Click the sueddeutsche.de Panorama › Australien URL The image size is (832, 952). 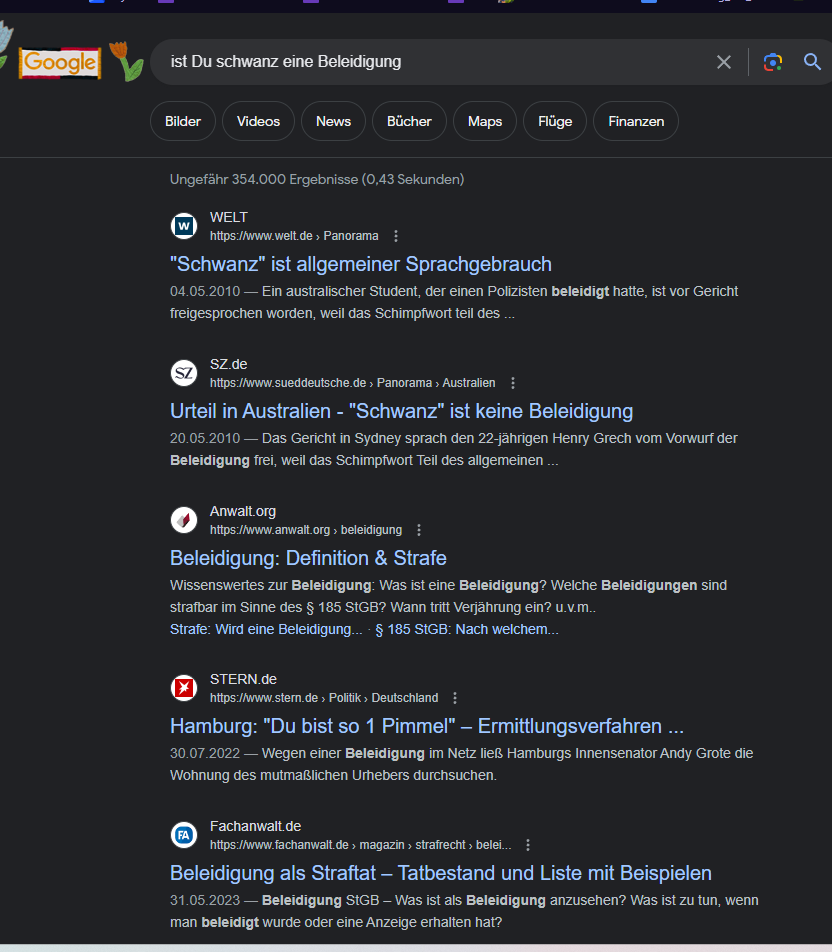[352, 383]
